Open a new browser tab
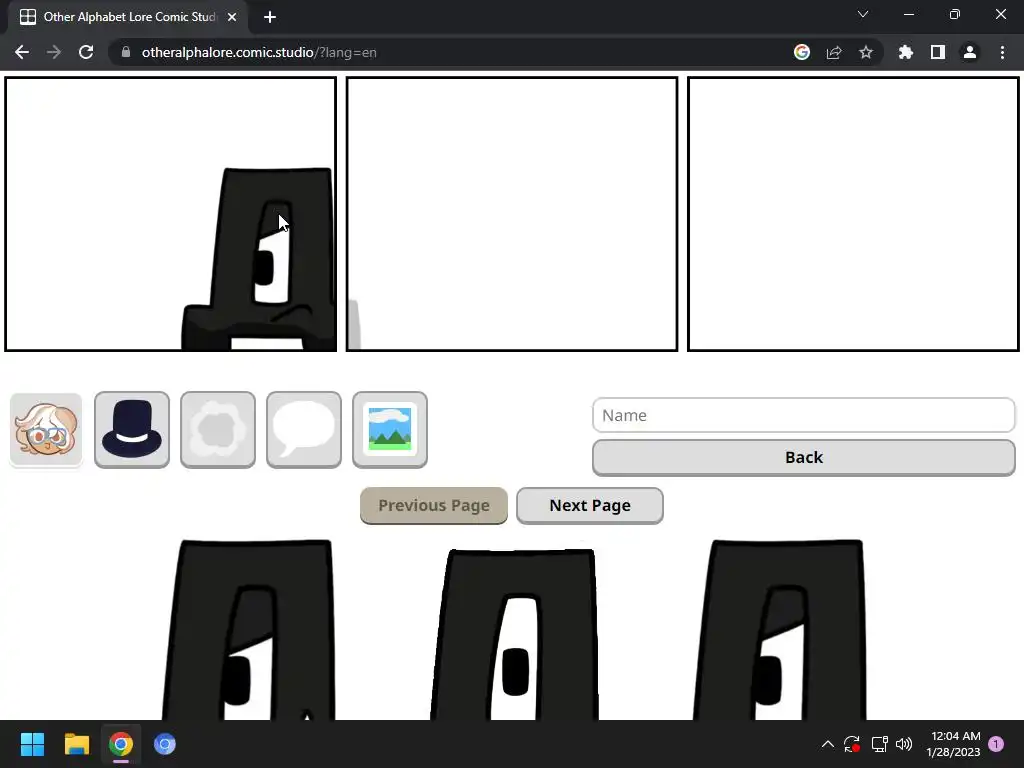The width and height of the screenshot is (1024, 768). [x=270, y=17]
